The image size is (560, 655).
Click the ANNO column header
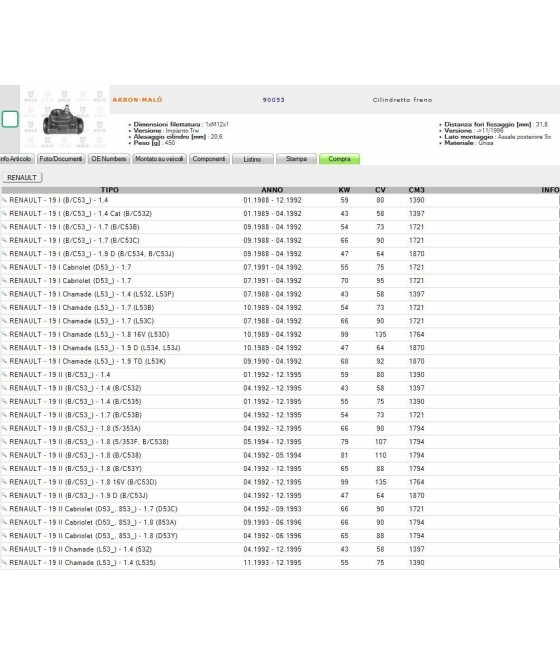(272, 190)
